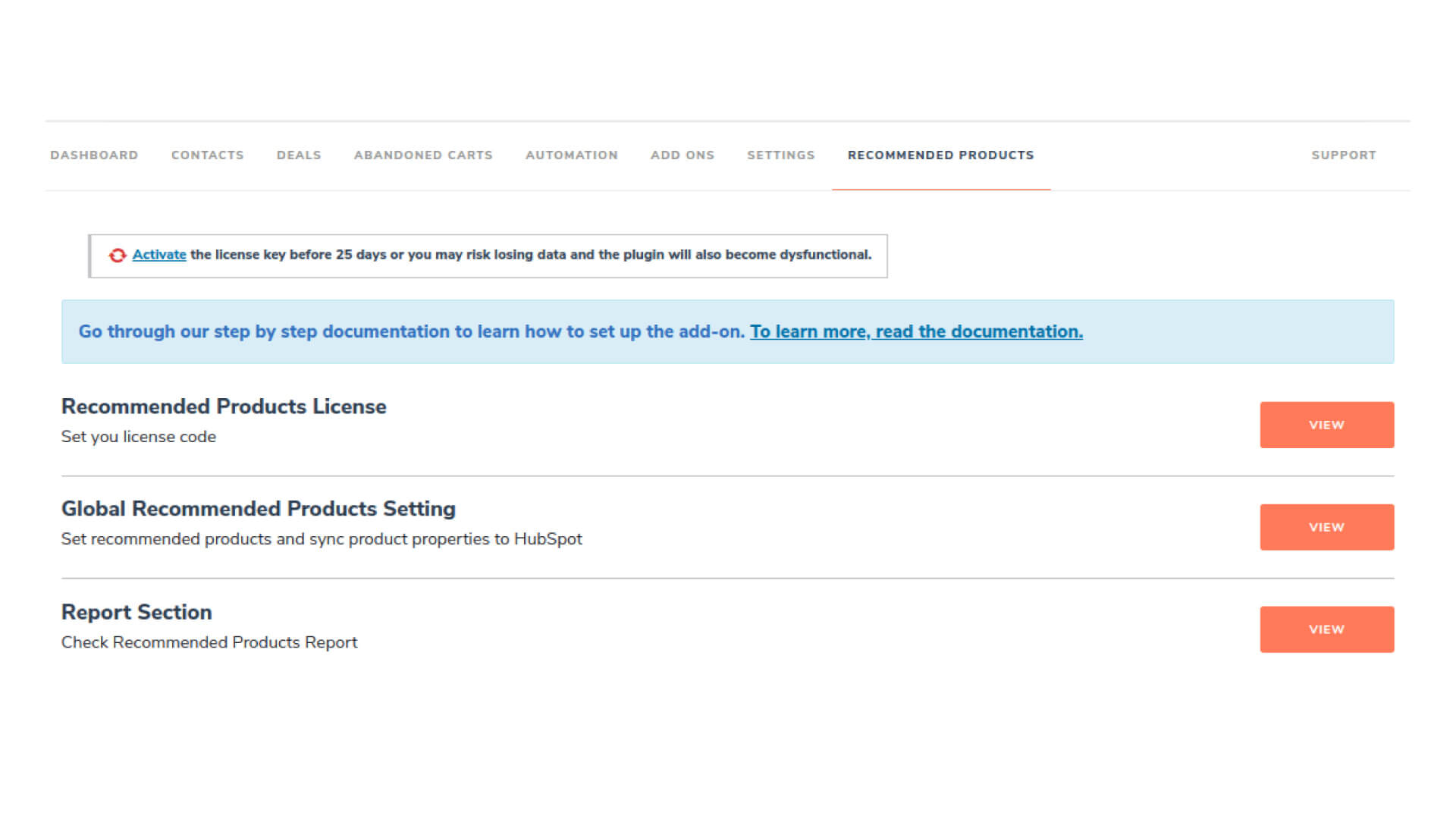Open the Add Ons tab
Screen dimensions: 1456x819
[682, 155]
